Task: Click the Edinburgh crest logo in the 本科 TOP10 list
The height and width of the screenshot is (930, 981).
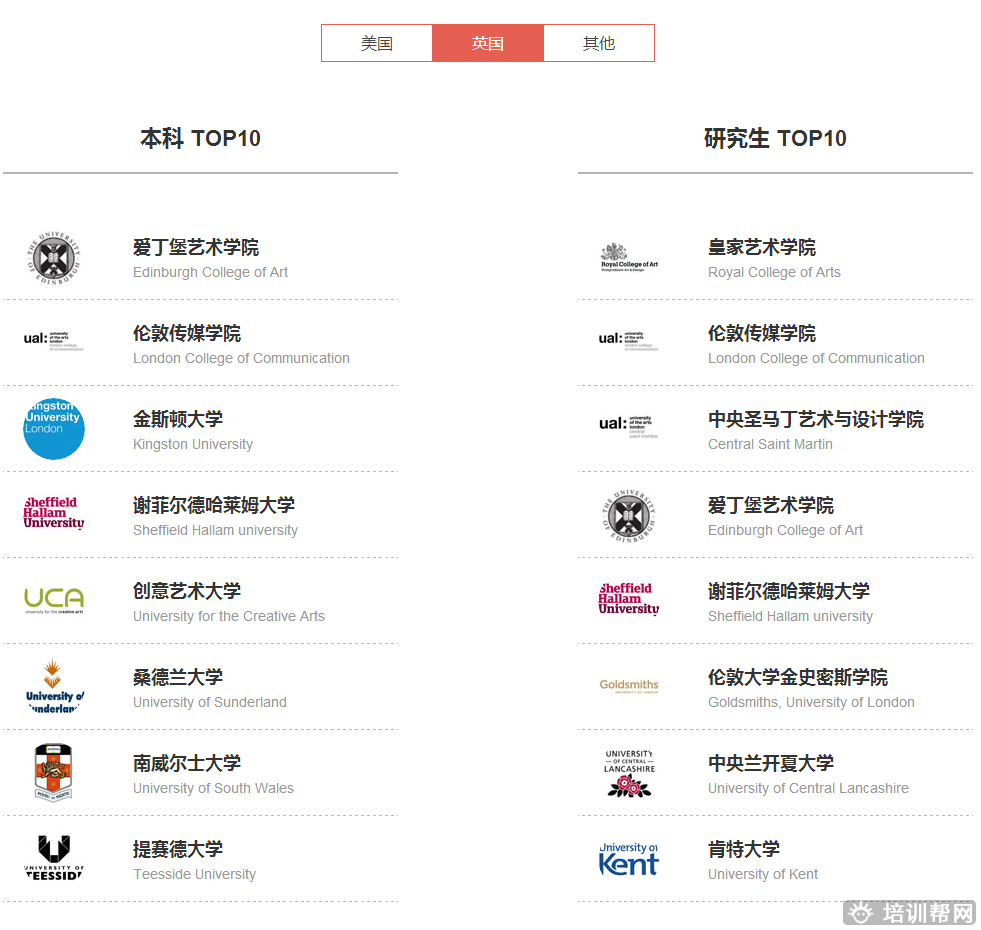Action: click(54, 258)
